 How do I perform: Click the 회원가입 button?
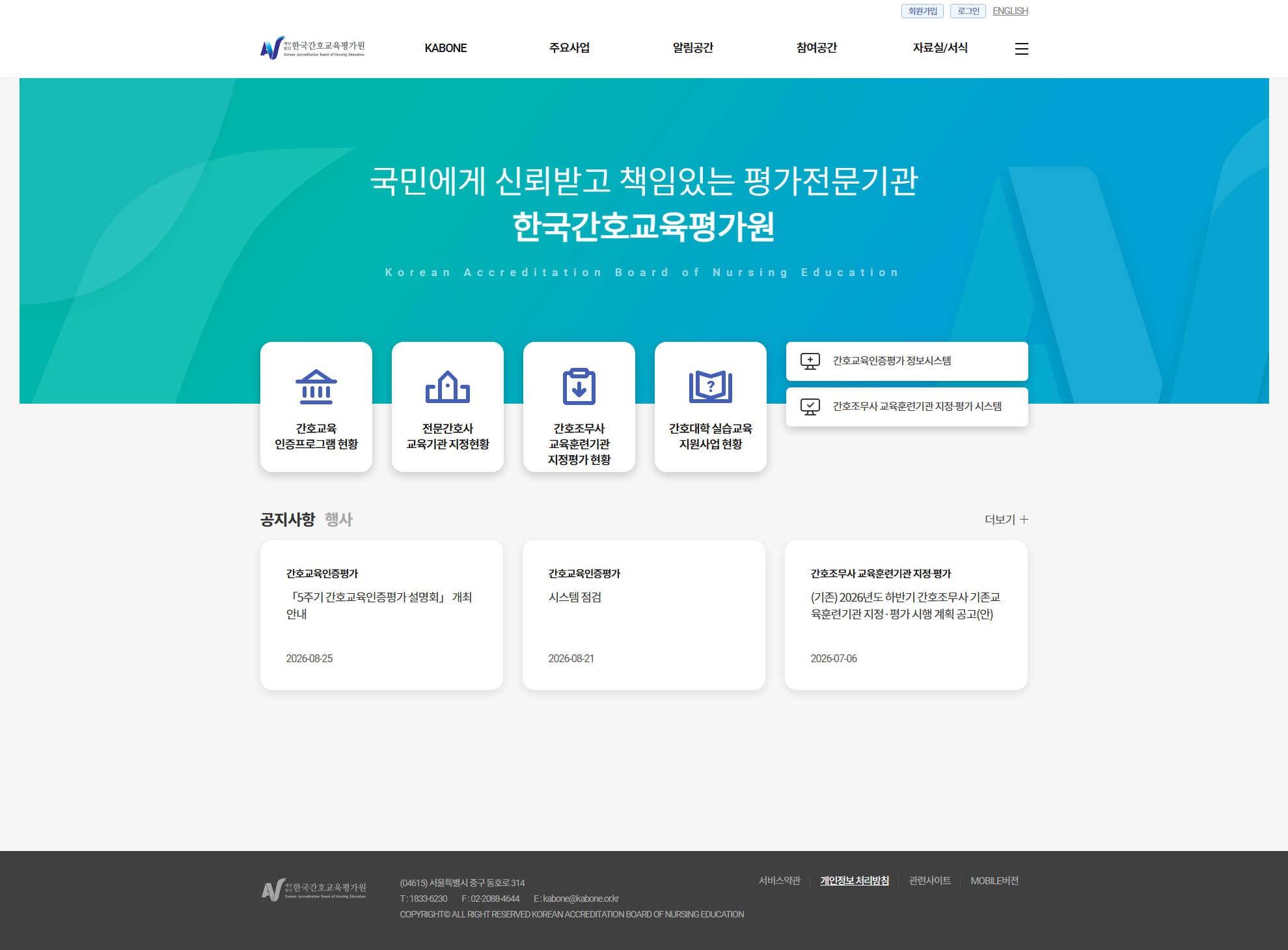tap(922, 11)
